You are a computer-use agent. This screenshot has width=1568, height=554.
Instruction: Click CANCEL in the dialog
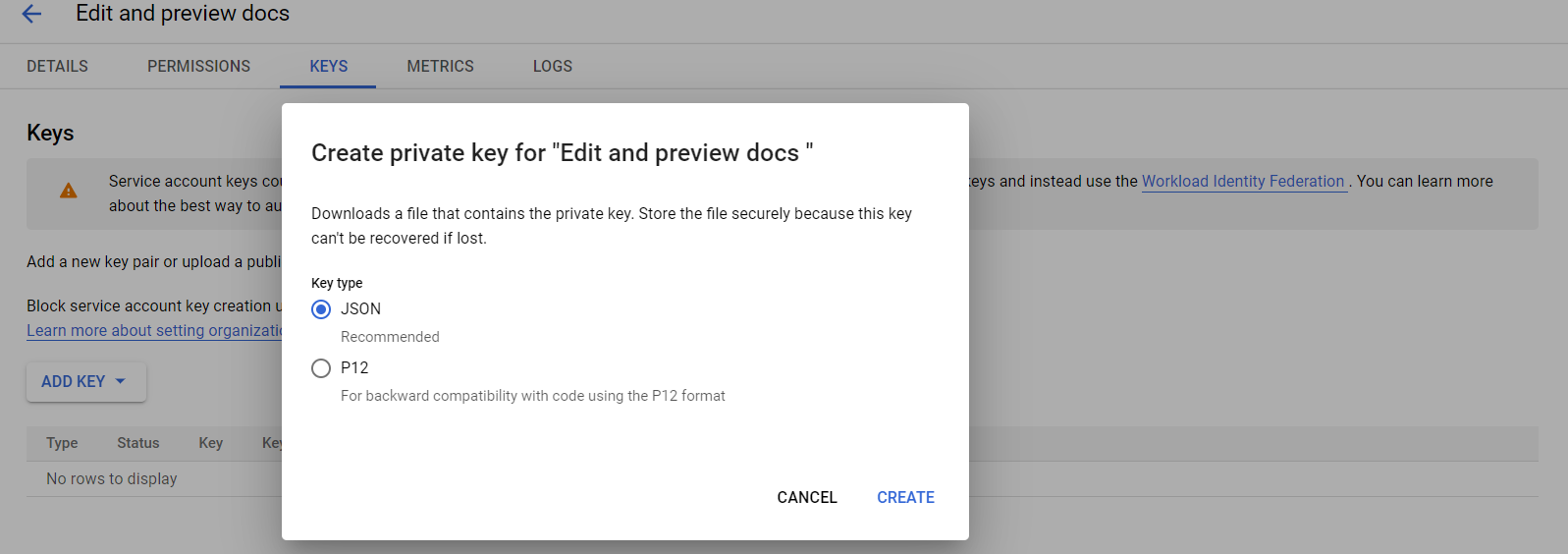[807, 497]
